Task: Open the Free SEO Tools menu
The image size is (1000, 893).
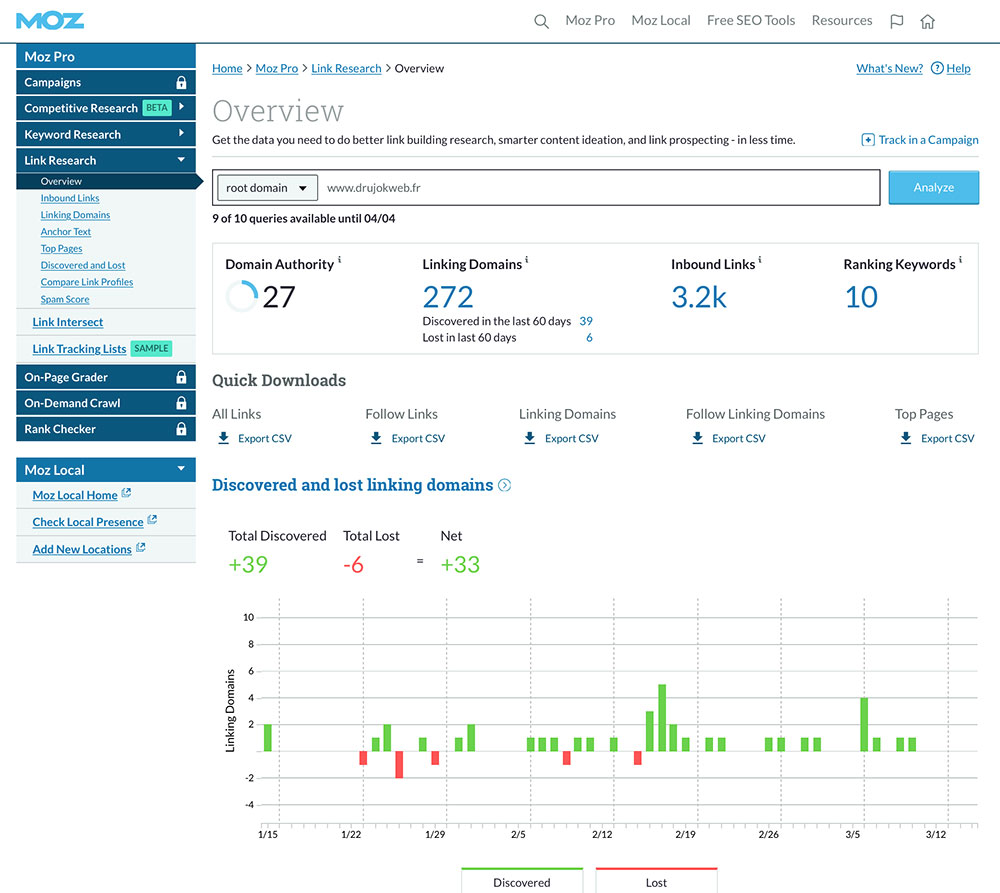Action: [x=751, y=20]
